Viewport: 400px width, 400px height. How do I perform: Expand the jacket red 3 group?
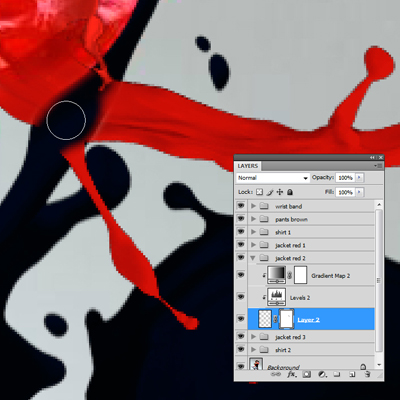[253, 337]
